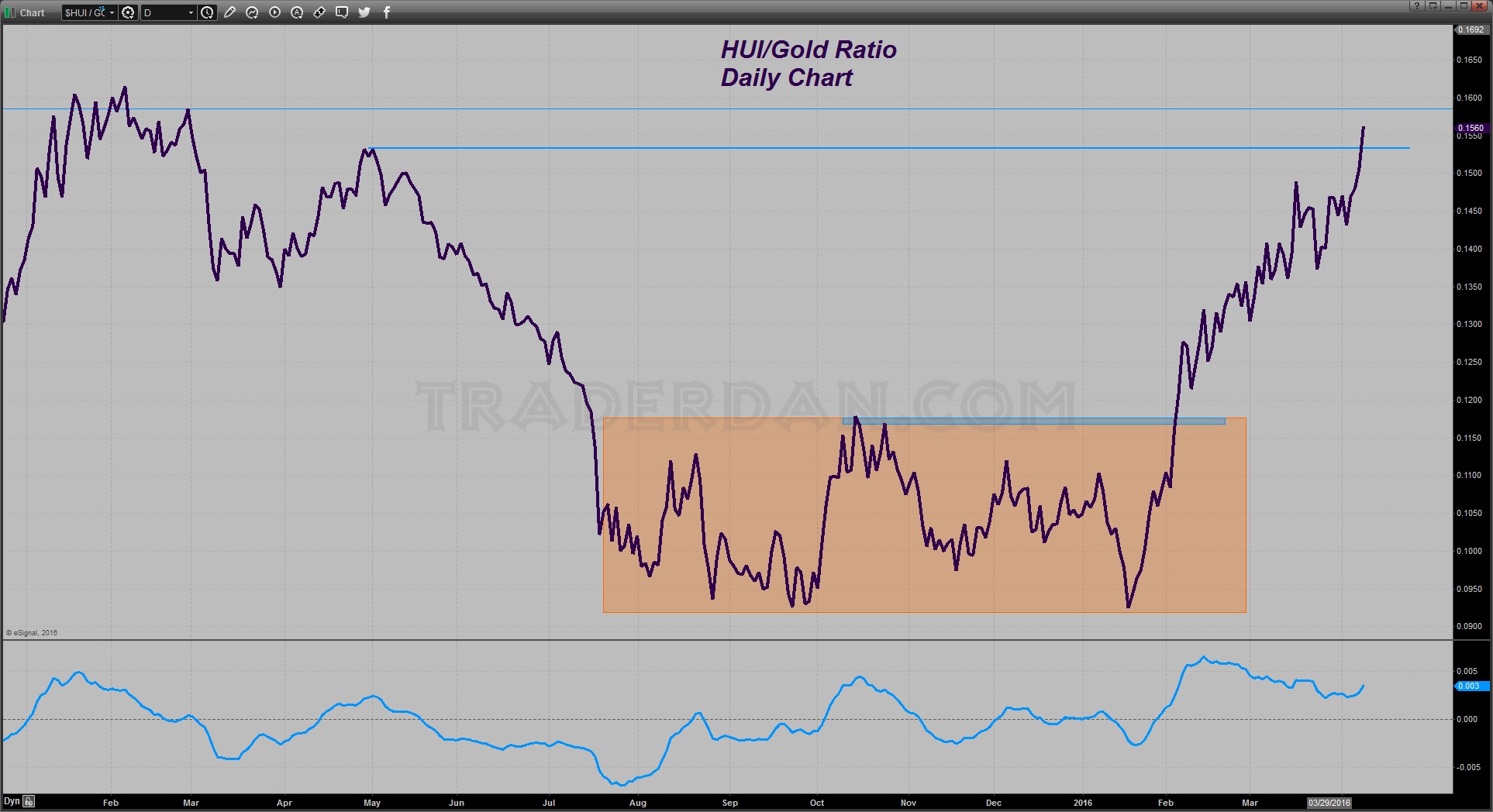Share the chart on Facebook
The width and height of the screenshot is (1493, 812).
click(387, 12)
